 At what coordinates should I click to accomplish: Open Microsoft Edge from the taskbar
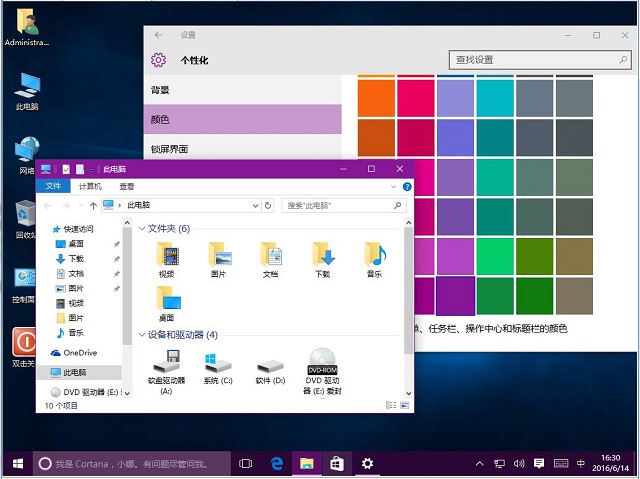point(277,464)
